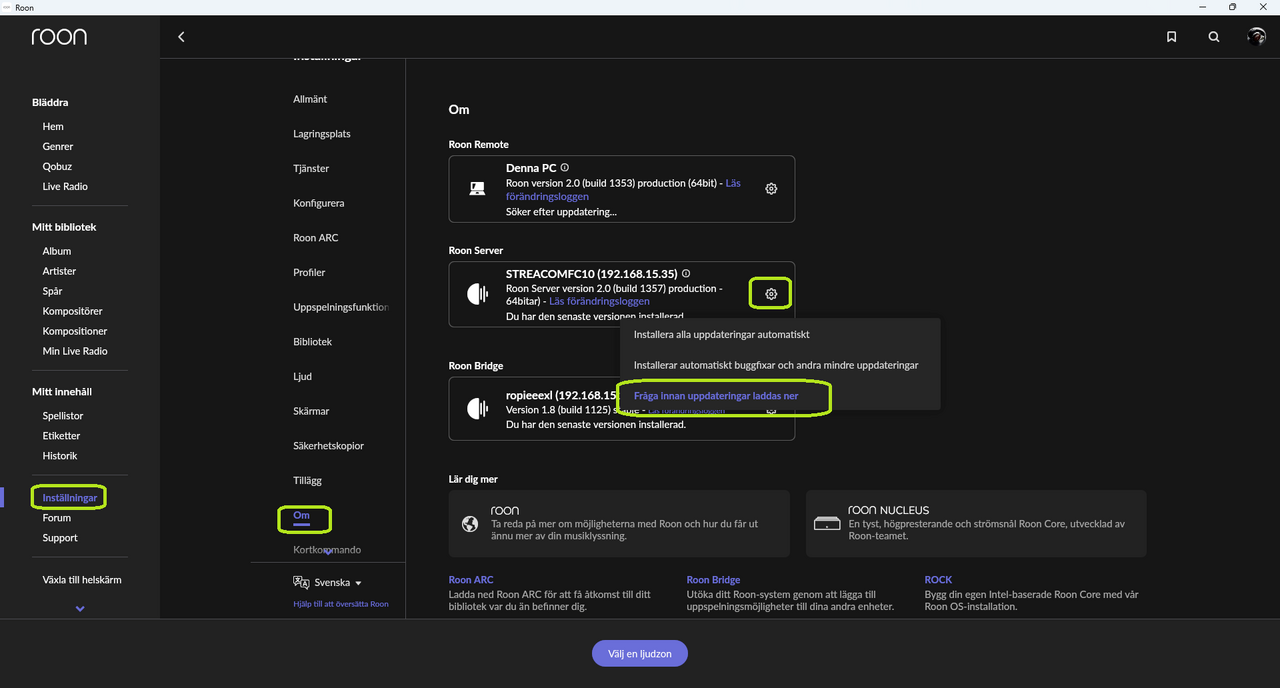Open Läs förändringsloggen link for Roon Server

(x=599, y=301)
